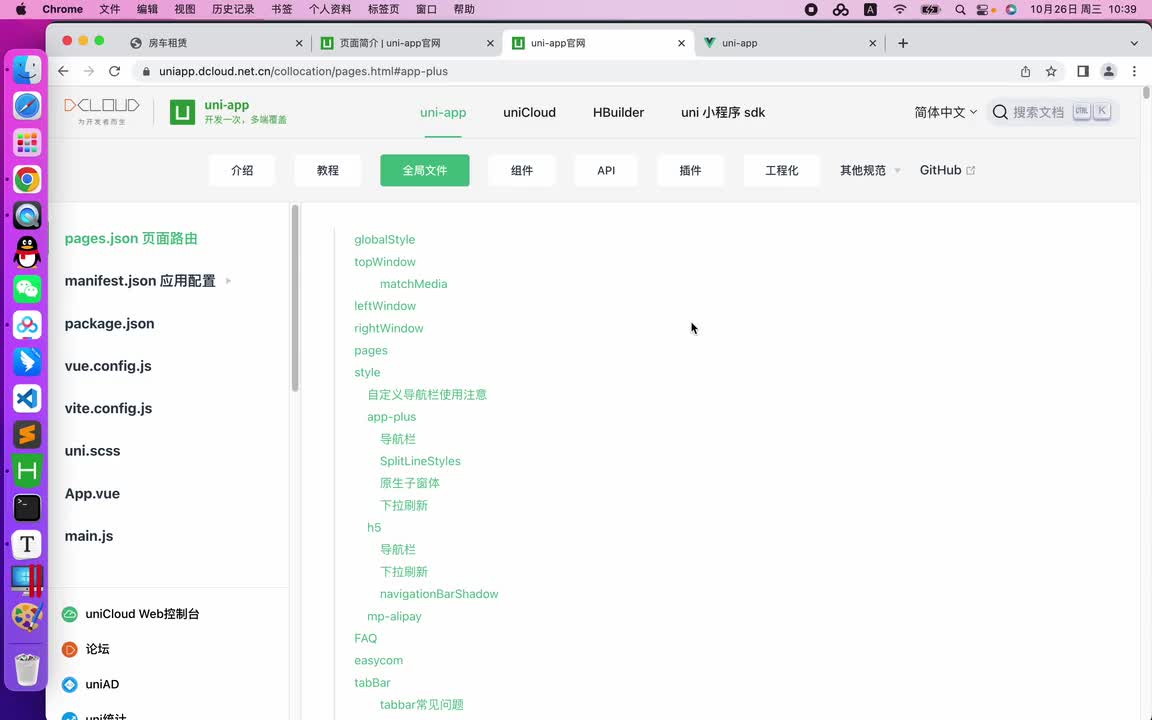
Task: Select the HBuilder top nav item
Action: click(x=619, y=112)
